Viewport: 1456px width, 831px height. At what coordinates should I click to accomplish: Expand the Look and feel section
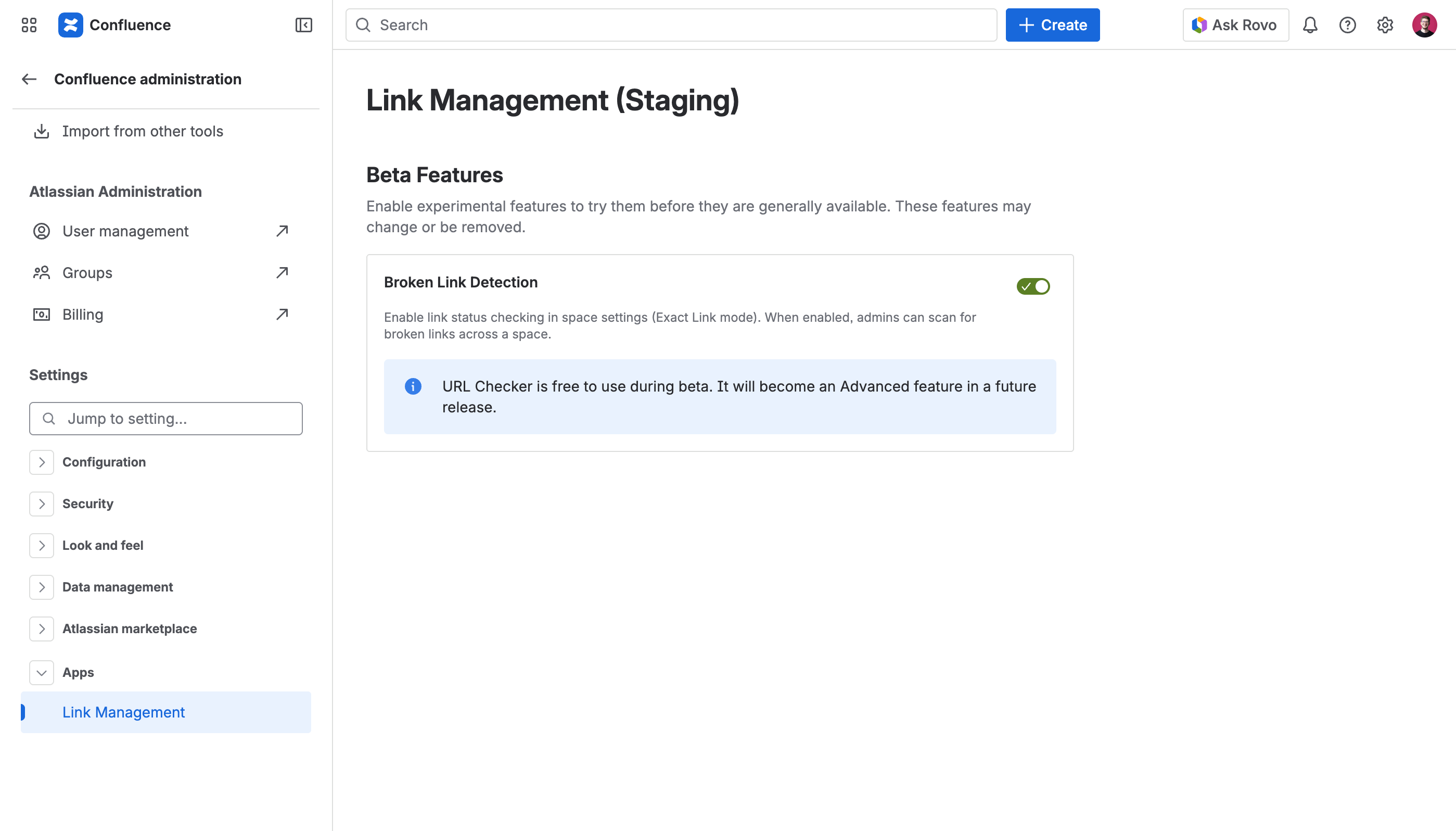click(41, 545)
